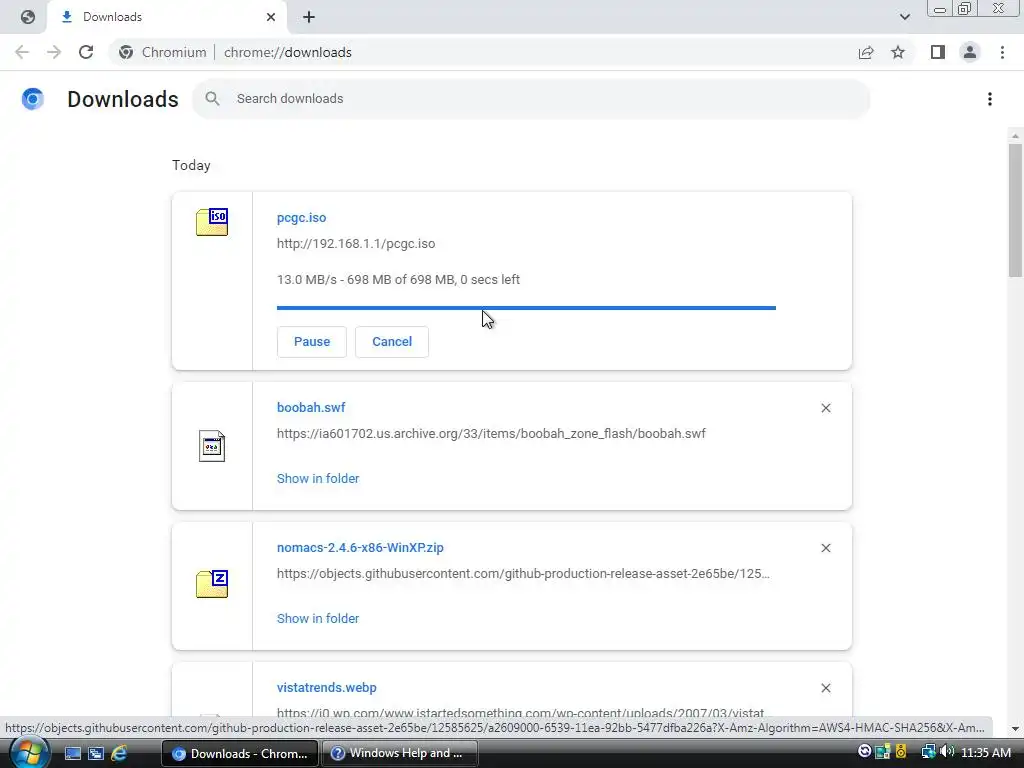Click the first round system tray icon
This screenshot has height=768, width=1024.
865,752
